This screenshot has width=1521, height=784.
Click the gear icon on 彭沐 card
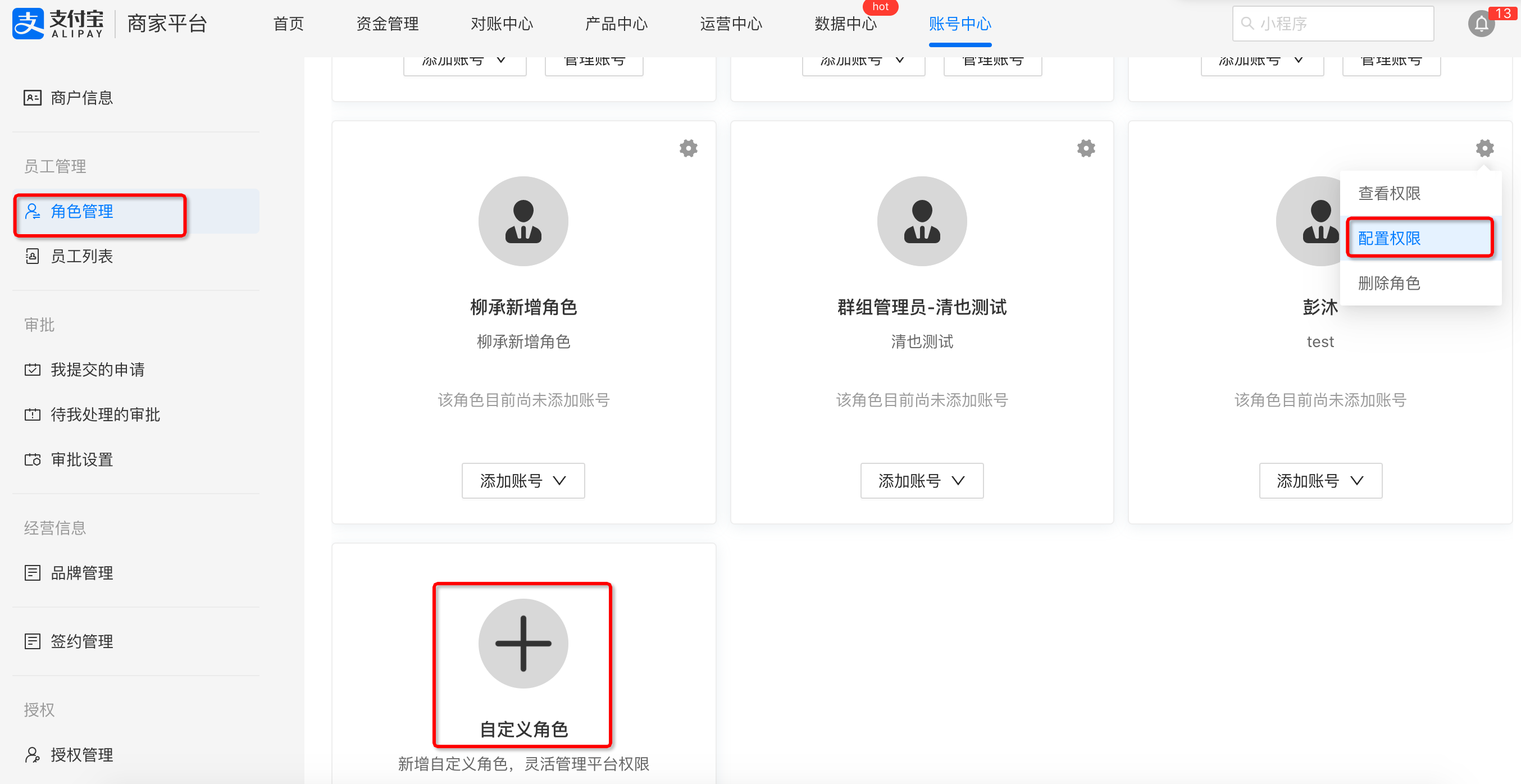[1484, 148]
